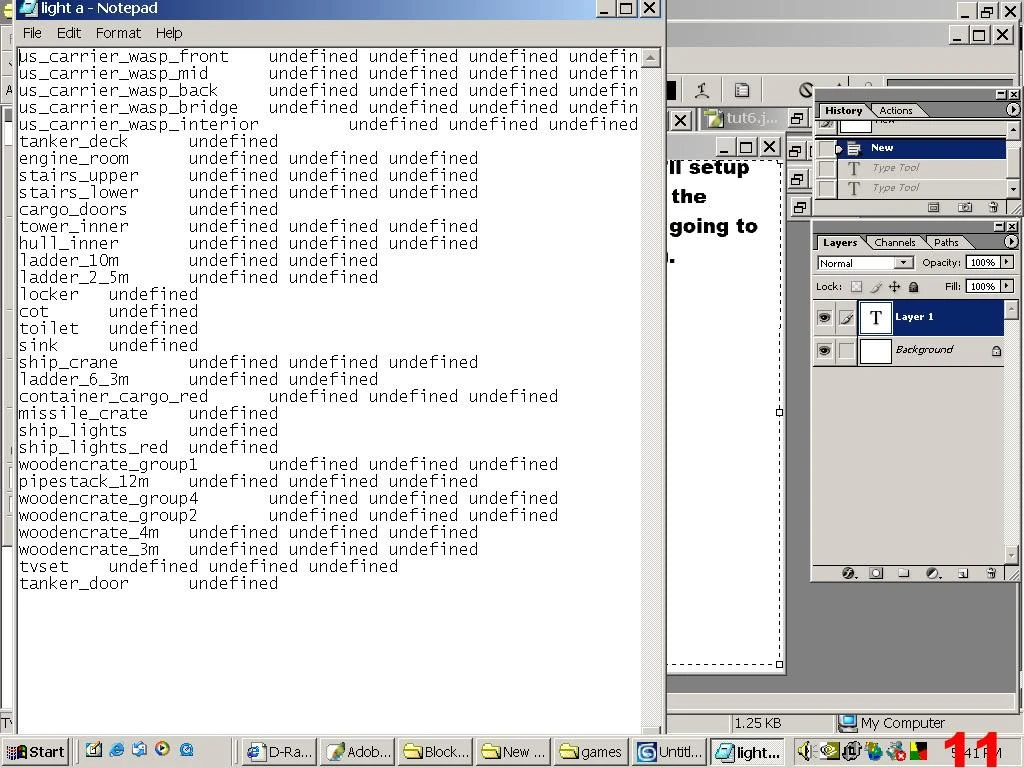
Task: Set history brush source for 'New' state
Action: [x=826, y=148]
